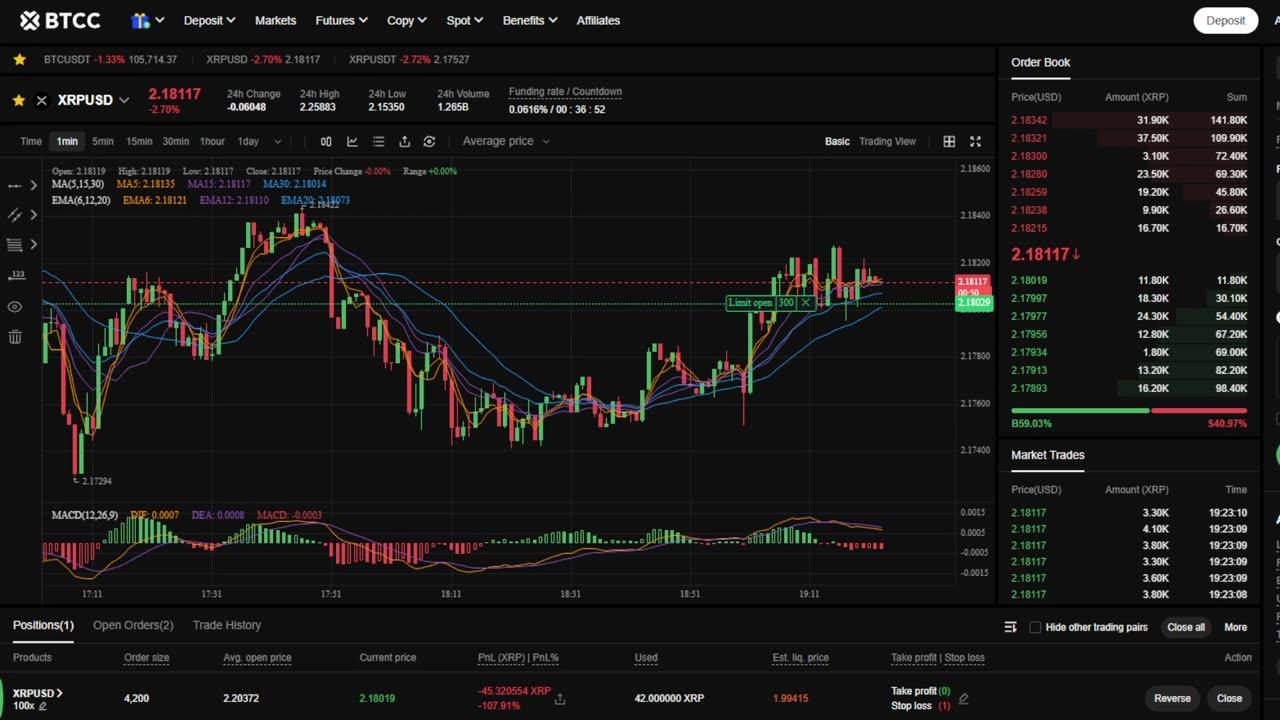
Task: Expand the Fibonacci tools arrow
Action: [x=33, y=244]
